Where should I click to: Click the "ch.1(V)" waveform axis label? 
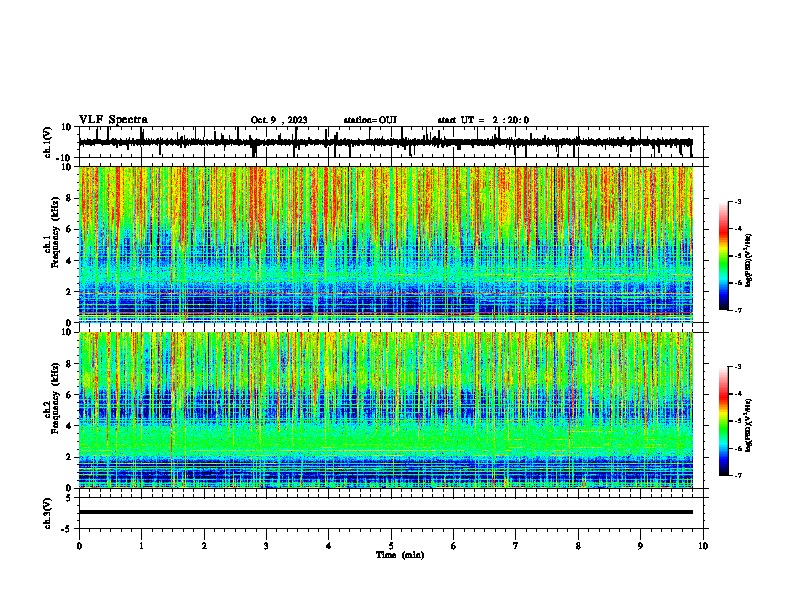(47, 142)
